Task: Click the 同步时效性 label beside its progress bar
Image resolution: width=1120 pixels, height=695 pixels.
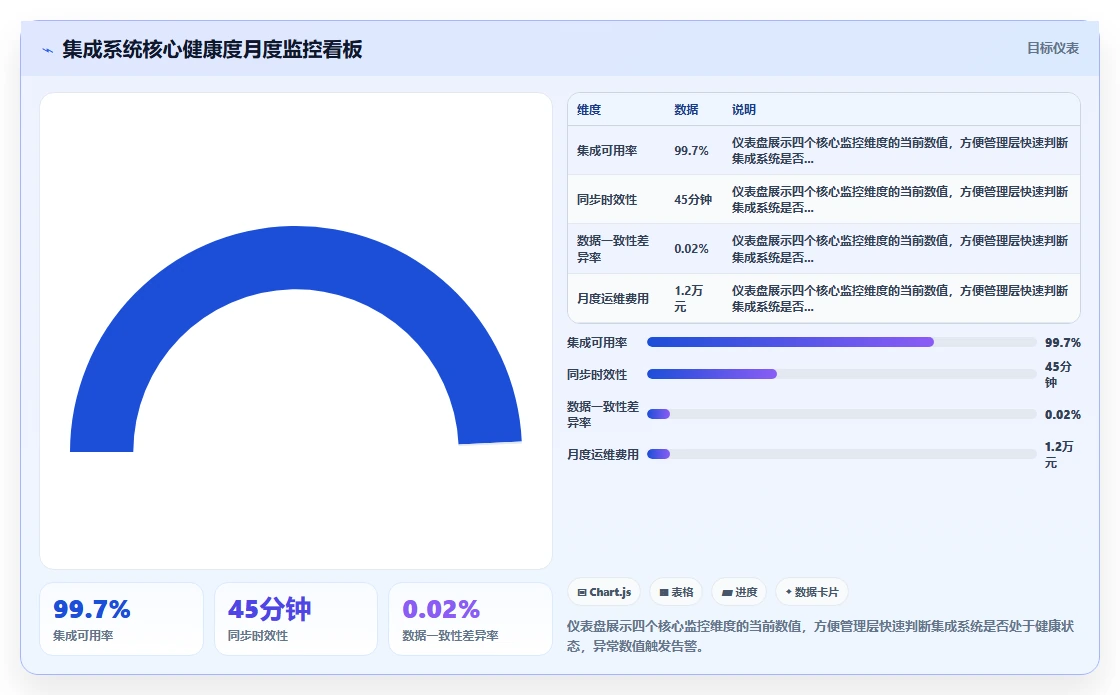Action: [597, 374]
